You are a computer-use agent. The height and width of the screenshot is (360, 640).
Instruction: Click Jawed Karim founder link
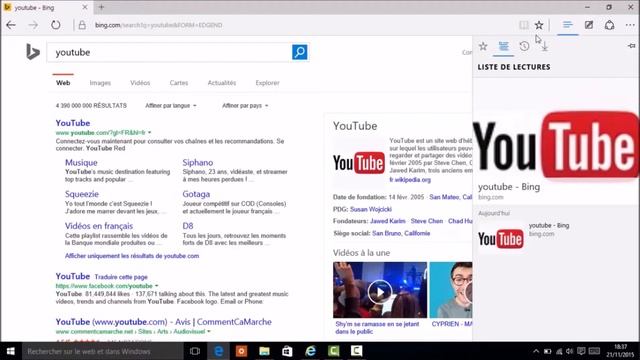(x=387, y=221)
